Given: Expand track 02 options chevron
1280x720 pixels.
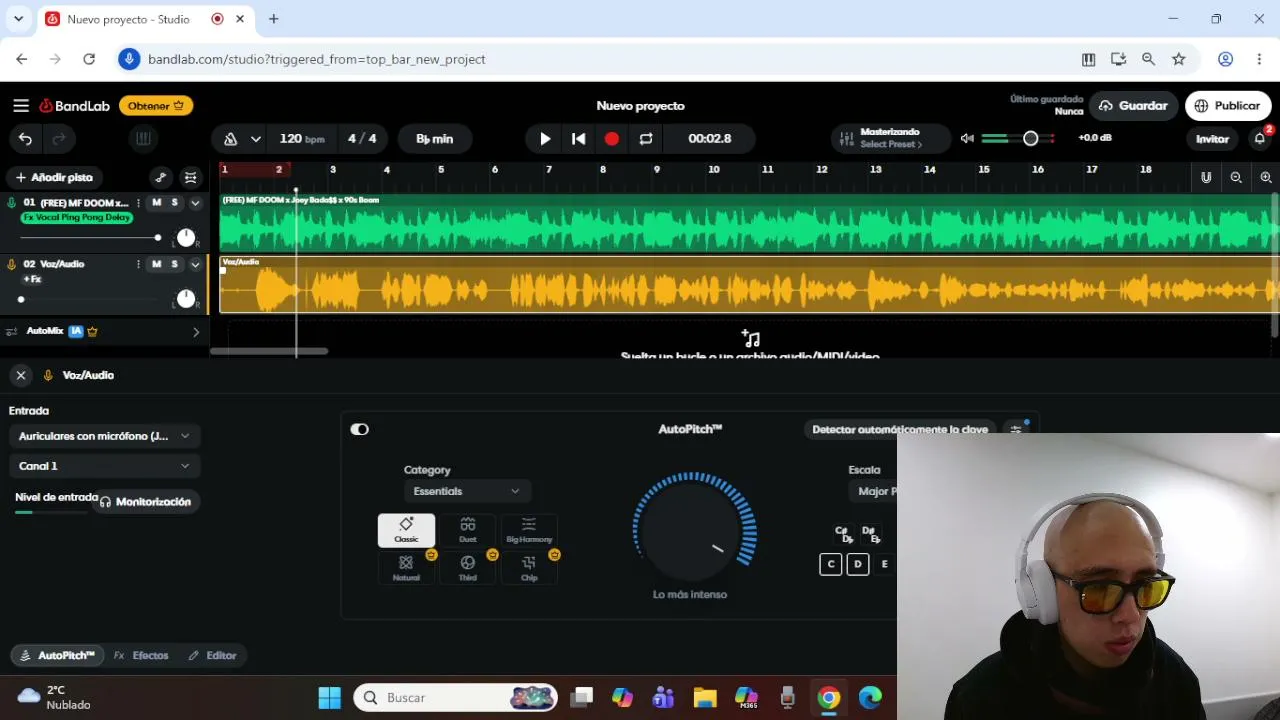Looking at the screenshot, I should tap(195, 264).
